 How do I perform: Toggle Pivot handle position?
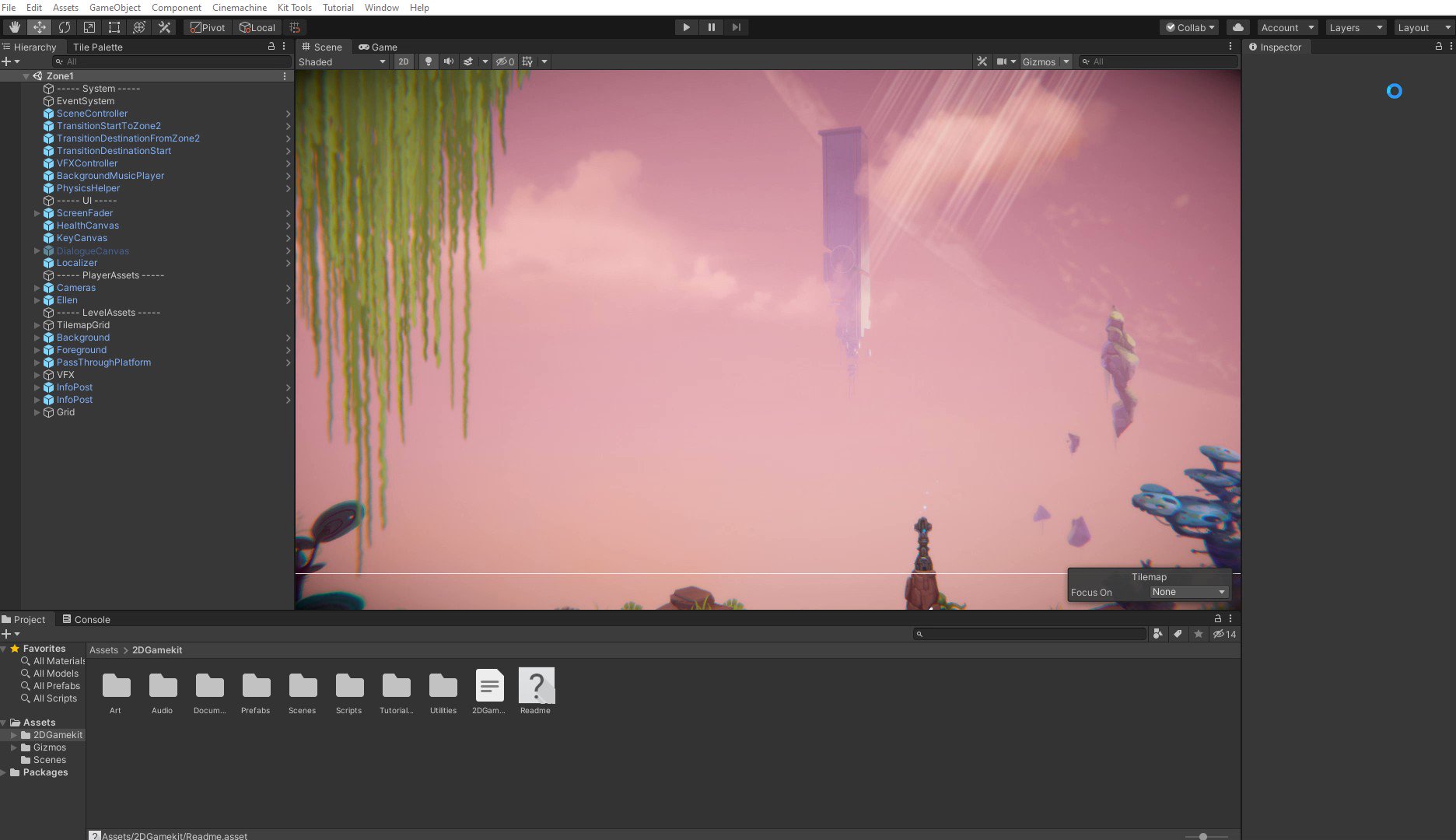point(208,27)
